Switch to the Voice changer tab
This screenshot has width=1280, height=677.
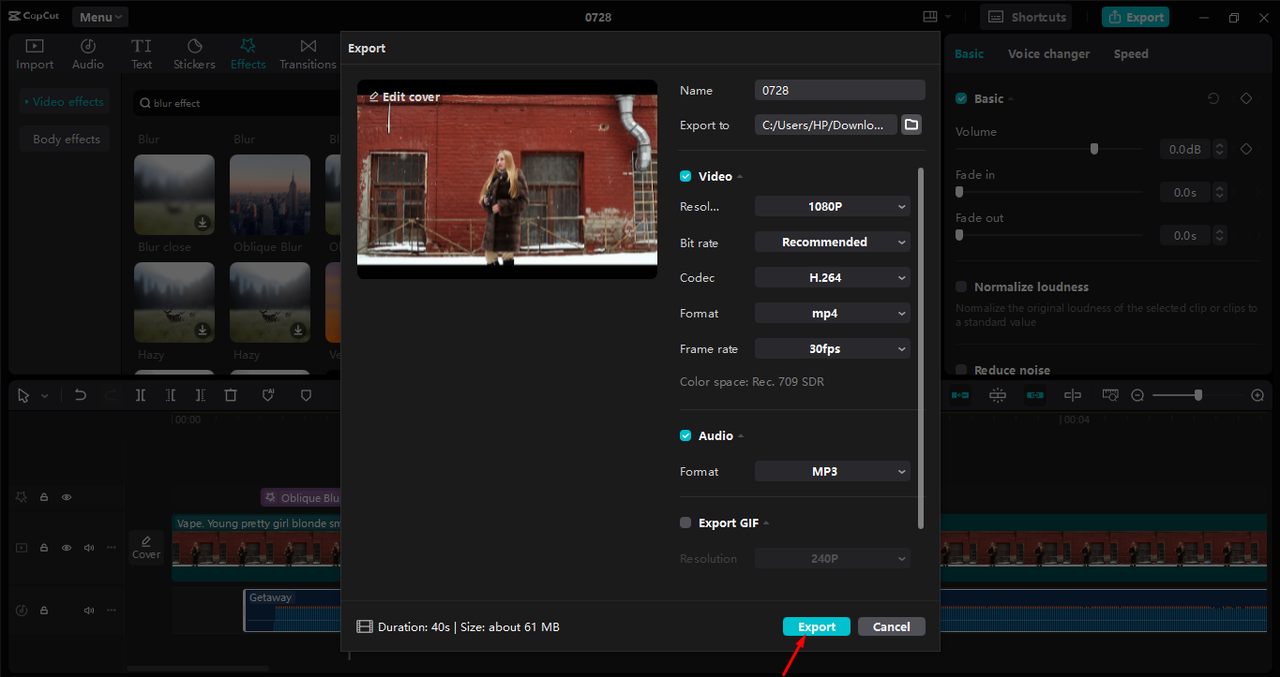(1048, 54)
